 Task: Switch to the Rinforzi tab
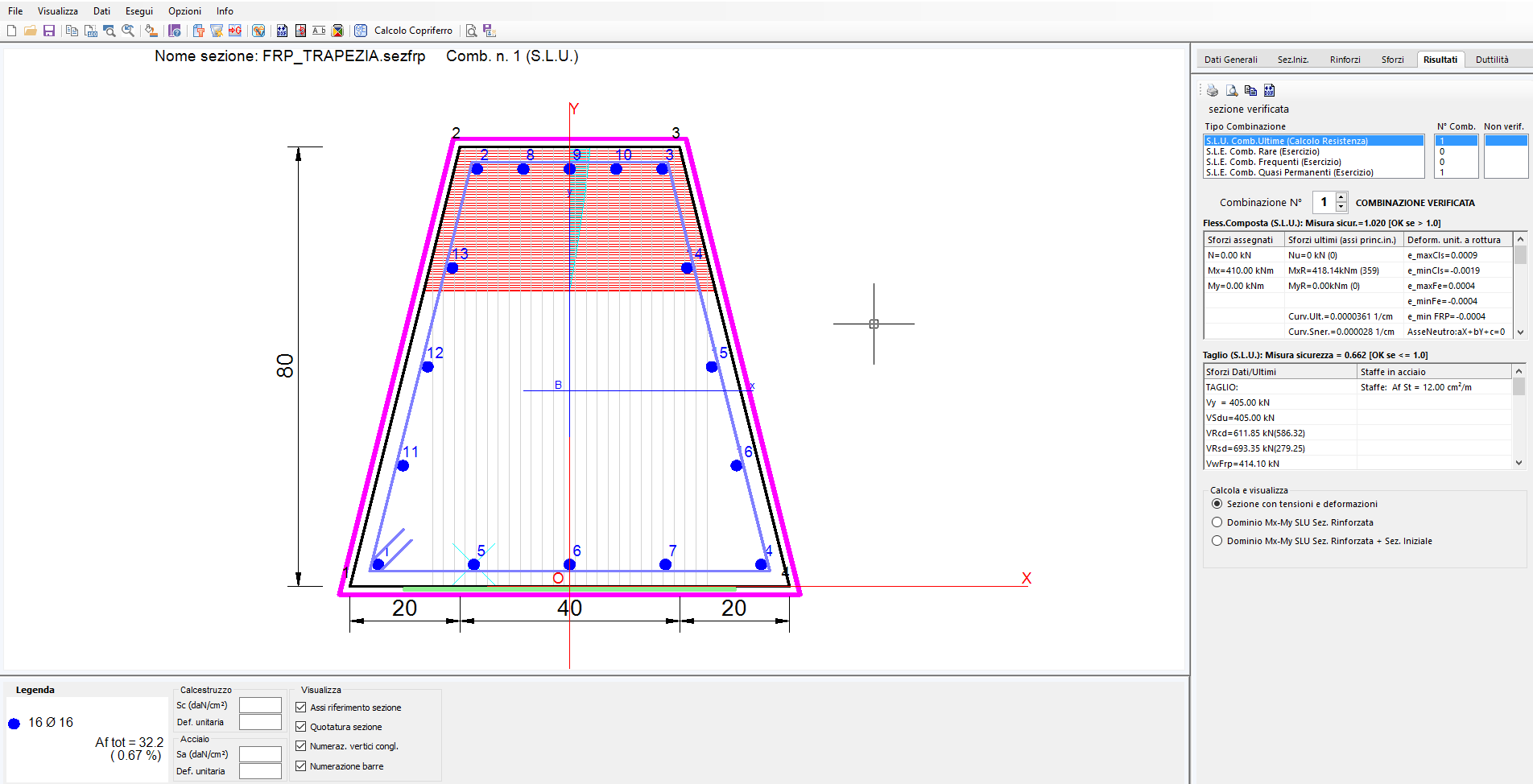click(1345, 60)
